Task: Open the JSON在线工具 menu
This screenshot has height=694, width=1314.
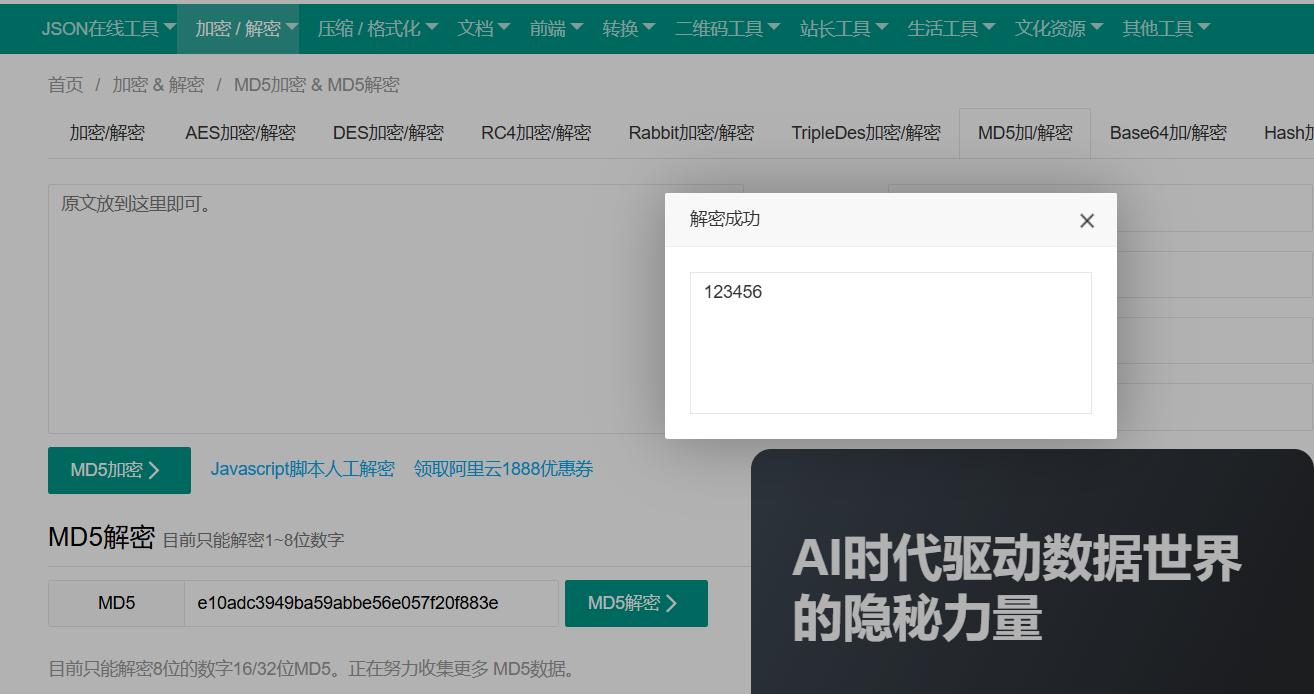Action: [x=106, y=28]
